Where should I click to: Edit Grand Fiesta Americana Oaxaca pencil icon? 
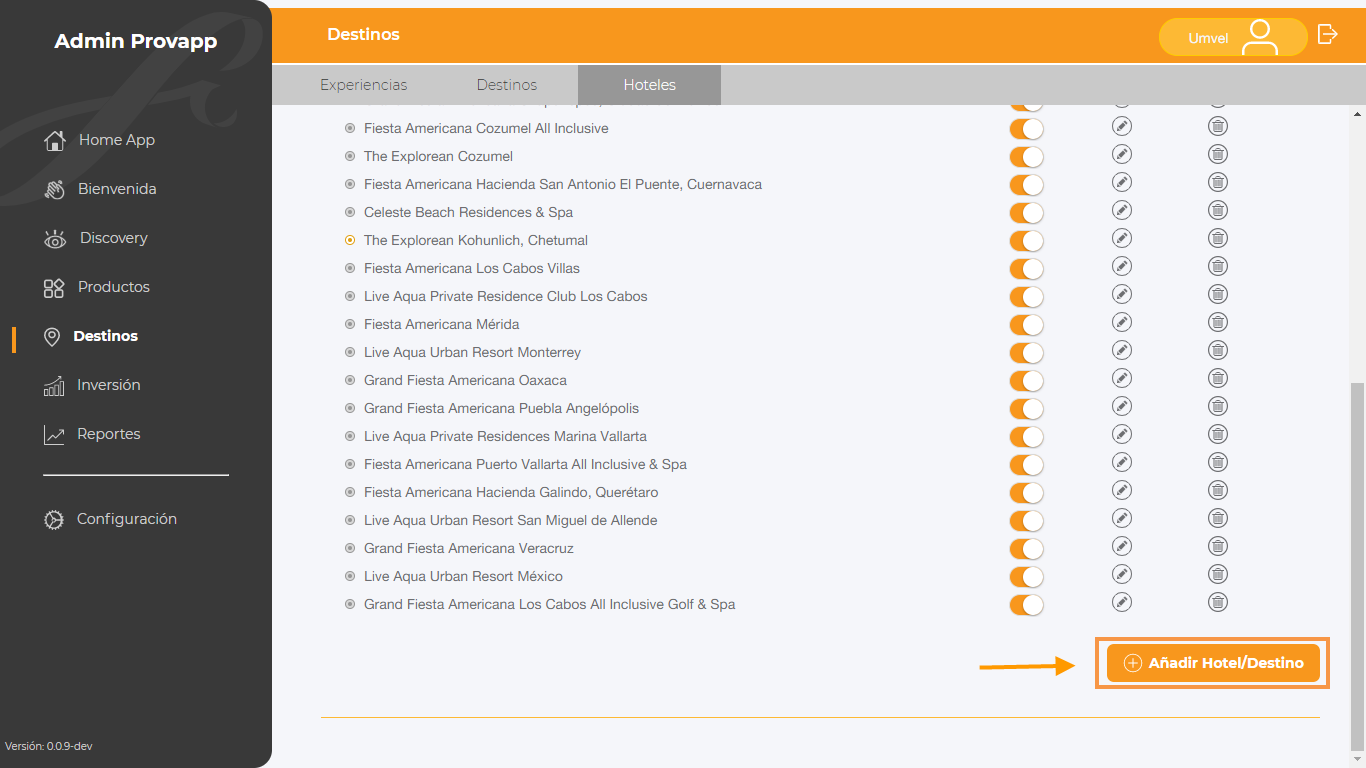pyautogui.click(x=1122, y=378)
